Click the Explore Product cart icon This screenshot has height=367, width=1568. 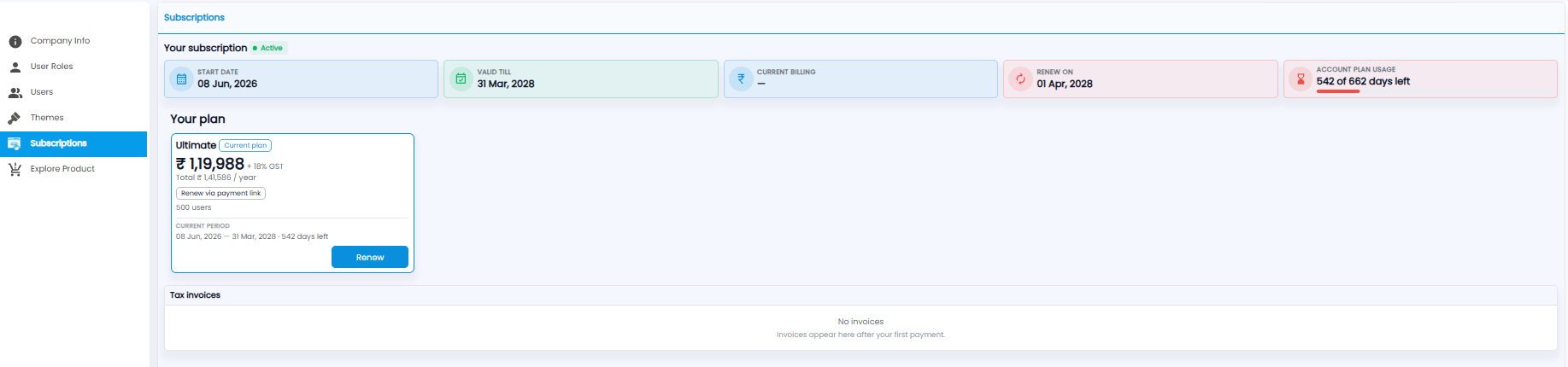[x=15, y=169]
